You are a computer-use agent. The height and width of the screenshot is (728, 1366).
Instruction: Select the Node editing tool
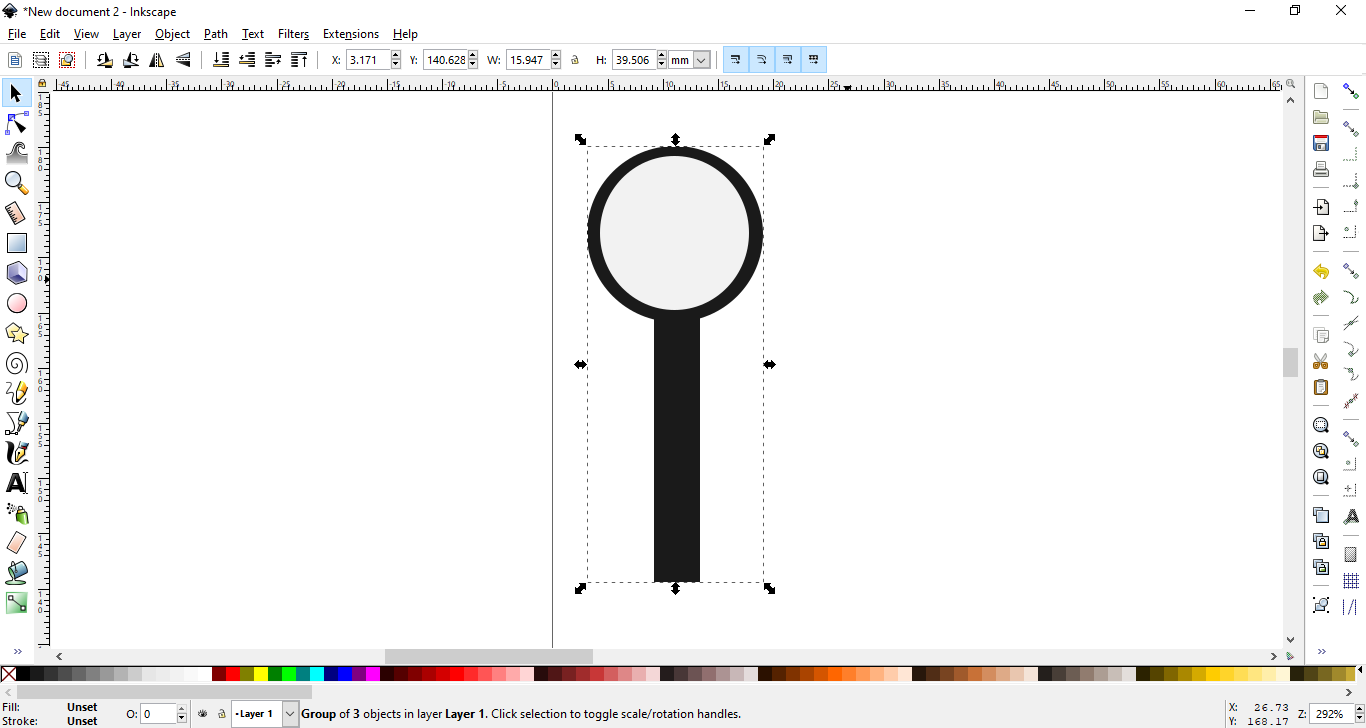pyautogui.click(x=16, y=123)
